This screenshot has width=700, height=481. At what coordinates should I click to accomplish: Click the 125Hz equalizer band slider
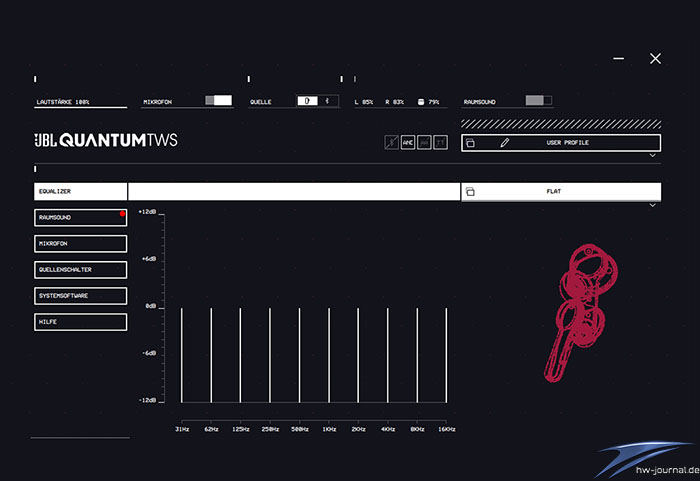240,355
